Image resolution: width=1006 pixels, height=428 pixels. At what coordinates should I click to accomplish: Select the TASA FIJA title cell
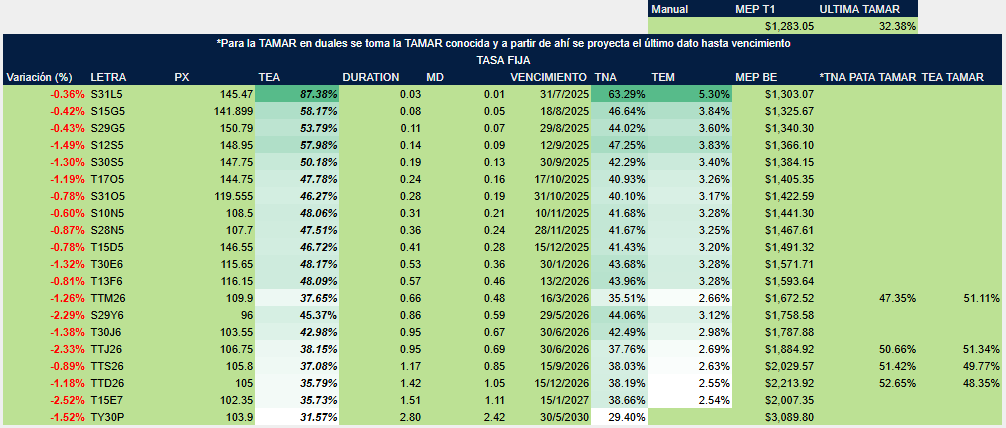click(x=503, y=60)
